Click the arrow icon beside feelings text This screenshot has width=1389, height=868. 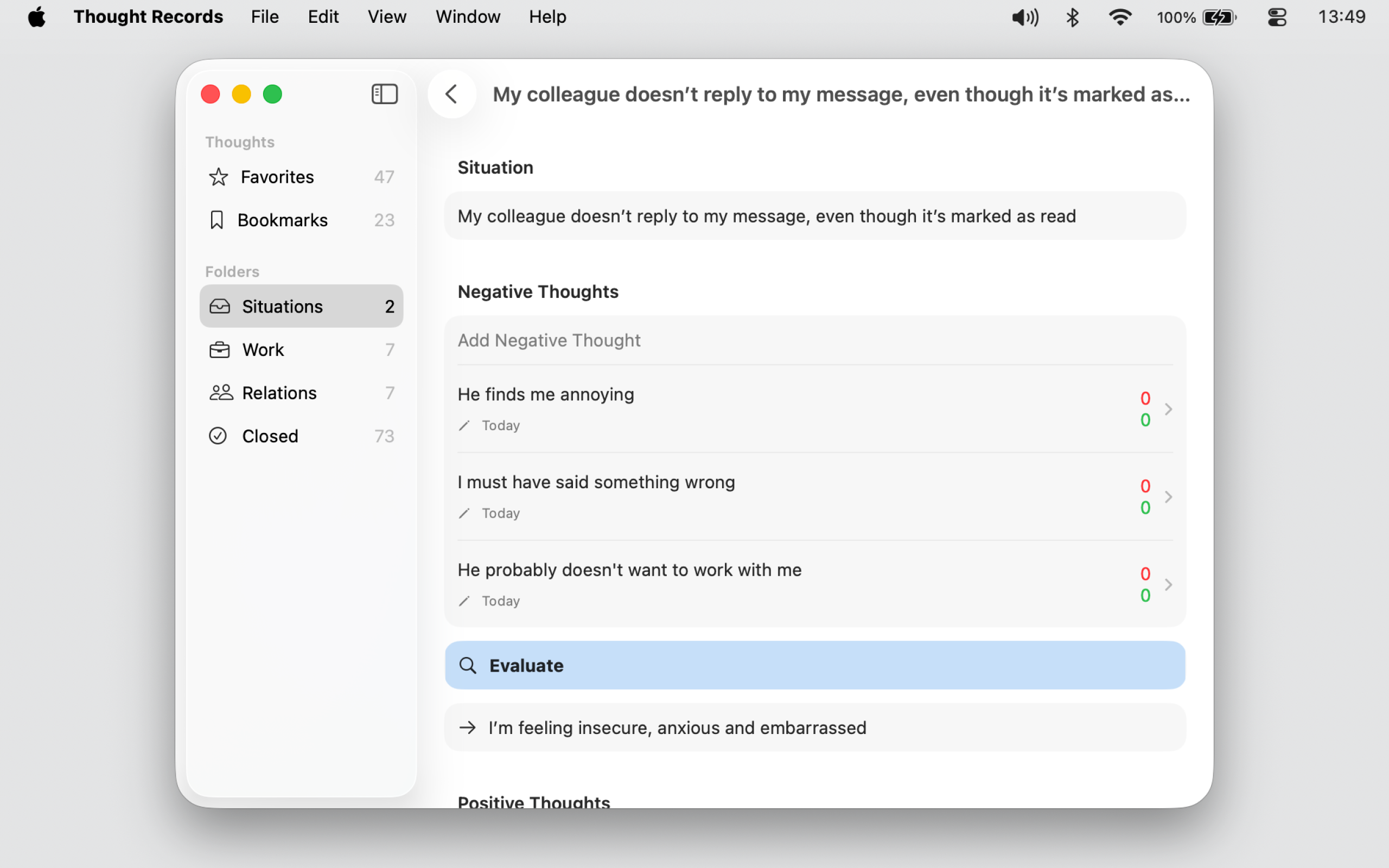click(x=468, y=728)
